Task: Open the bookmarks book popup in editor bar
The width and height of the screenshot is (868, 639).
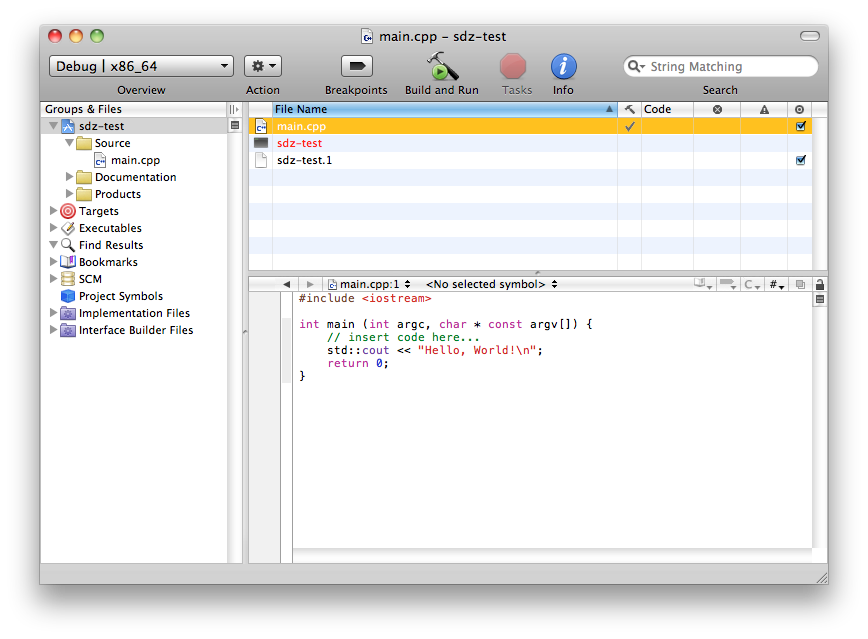Action: point(703,284)
